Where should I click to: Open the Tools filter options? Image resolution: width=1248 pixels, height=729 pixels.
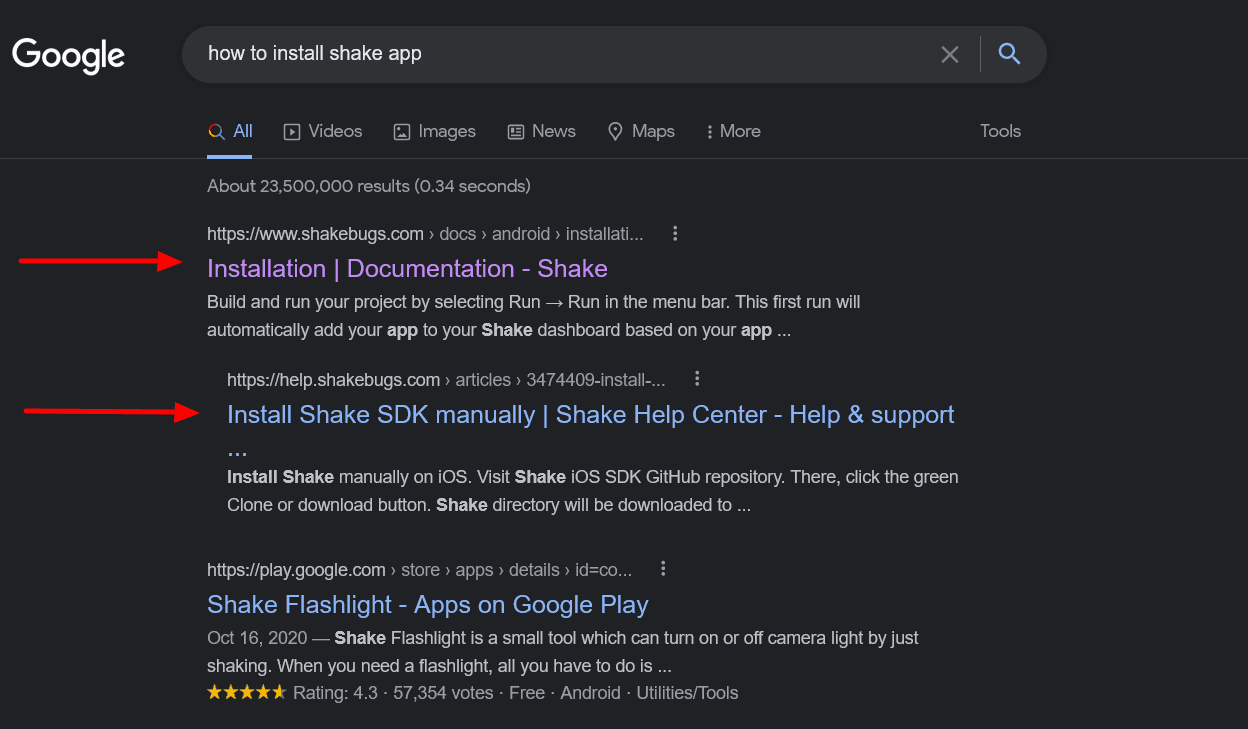point(1000,131)
